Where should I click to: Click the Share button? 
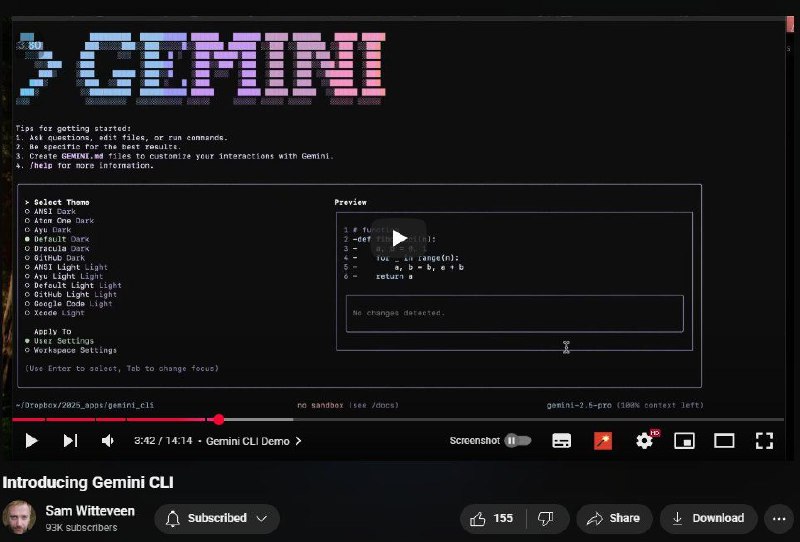(614, 519)
